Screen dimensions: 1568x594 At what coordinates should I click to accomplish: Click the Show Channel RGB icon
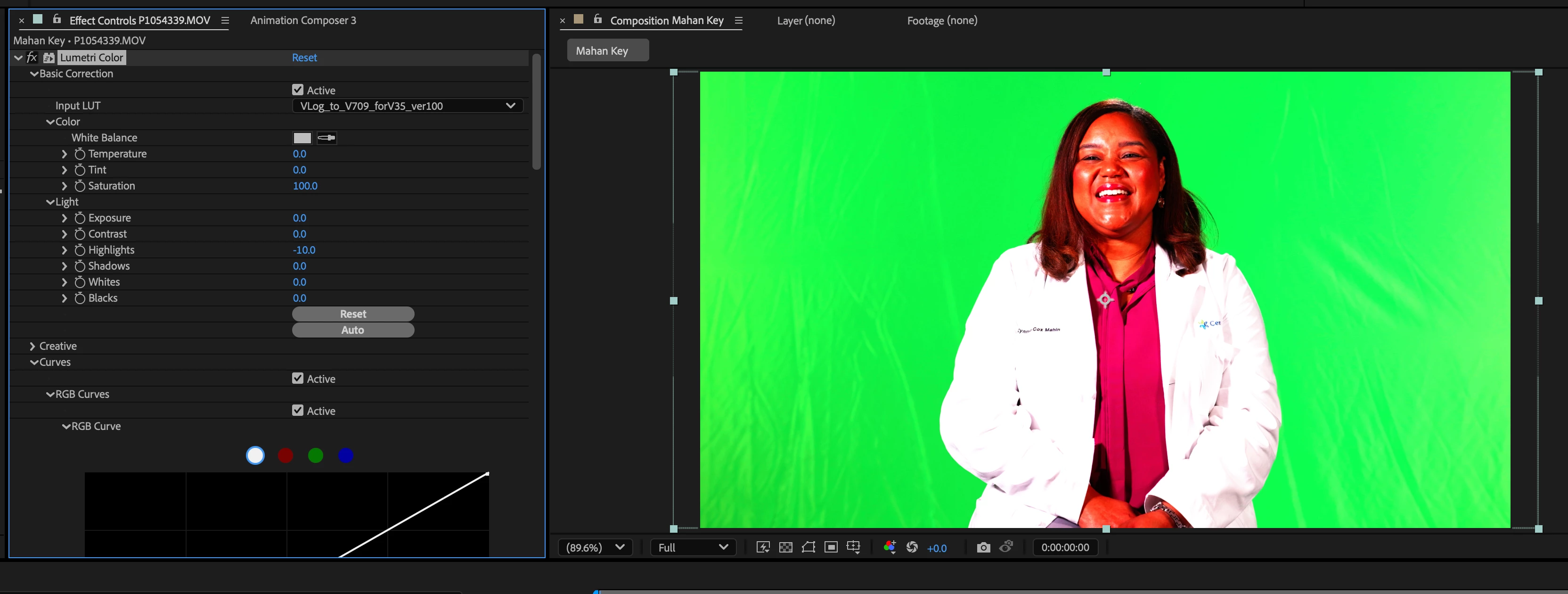[x=890, y=547]
